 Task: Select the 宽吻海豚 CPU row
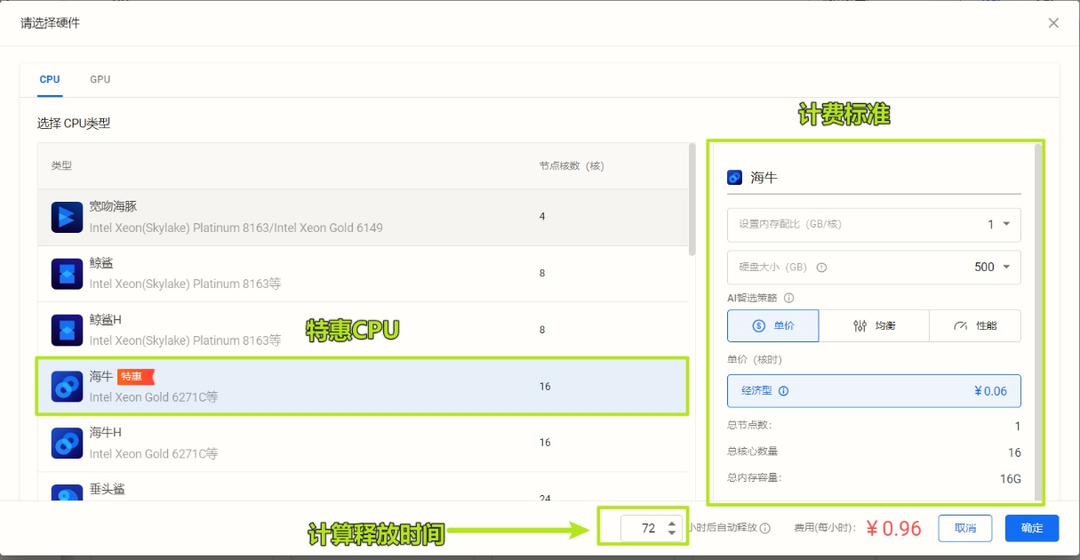tap(363, 217)
